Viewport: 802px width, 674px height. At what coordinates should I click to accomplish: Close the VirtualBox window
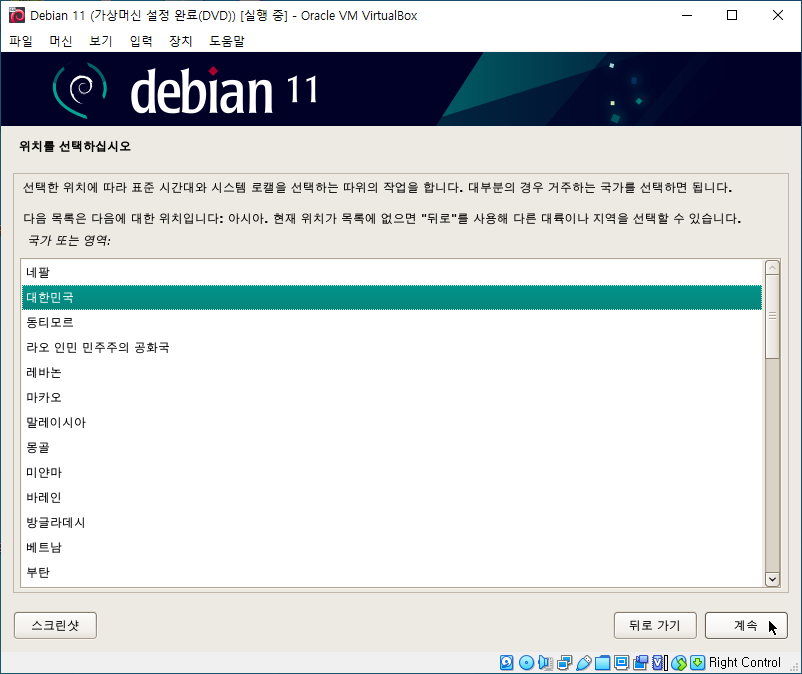coord(777,15)
